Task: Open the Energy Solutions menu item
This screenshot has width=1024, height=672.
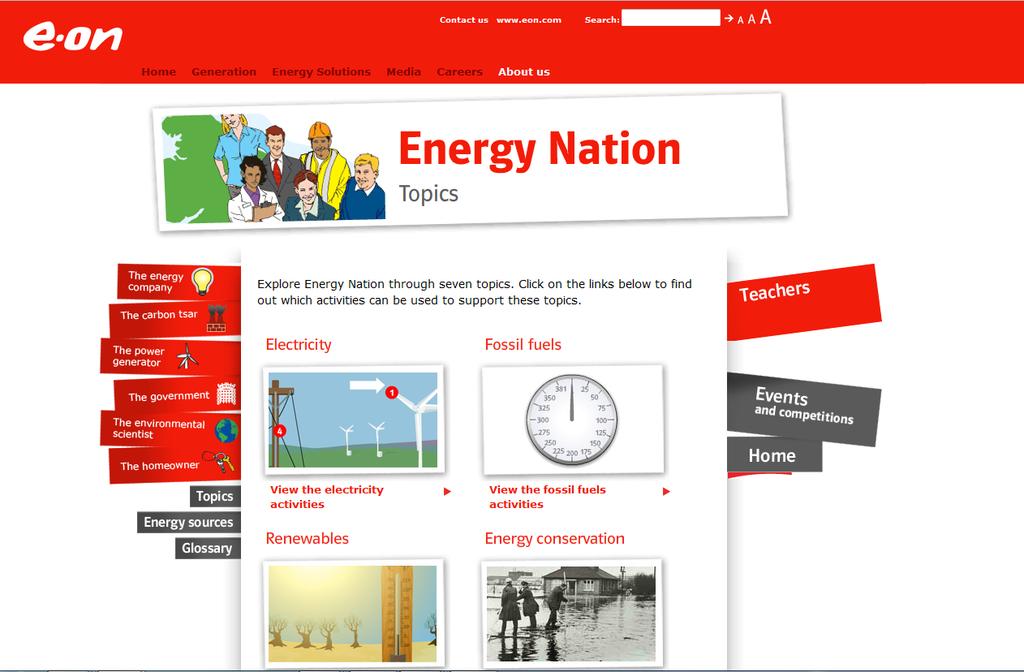Action: coord(321,72)
